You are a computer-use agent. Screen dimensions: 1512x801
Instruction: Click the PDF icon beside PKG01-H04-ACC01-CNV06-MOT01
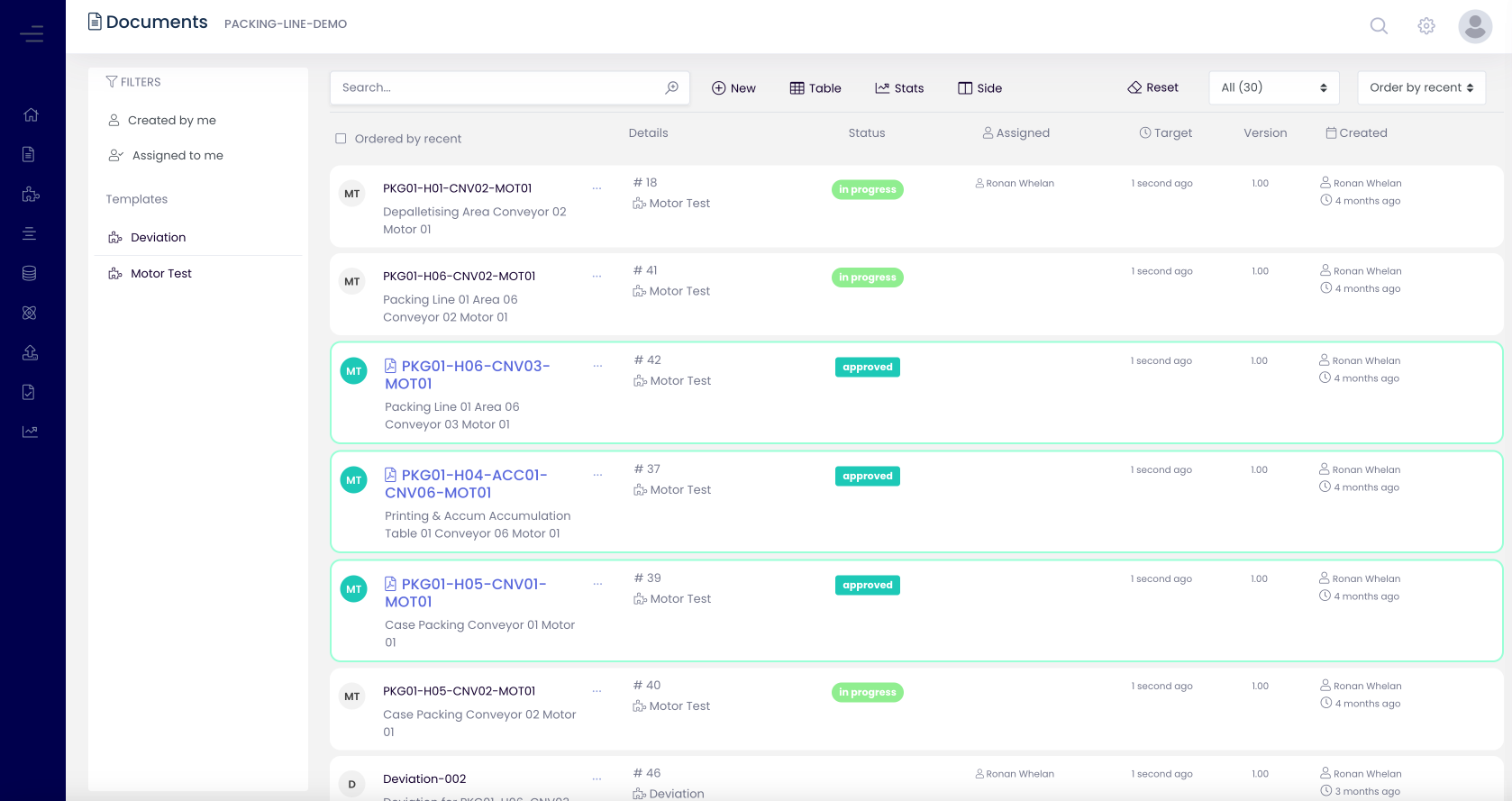(x=391, y=475)
